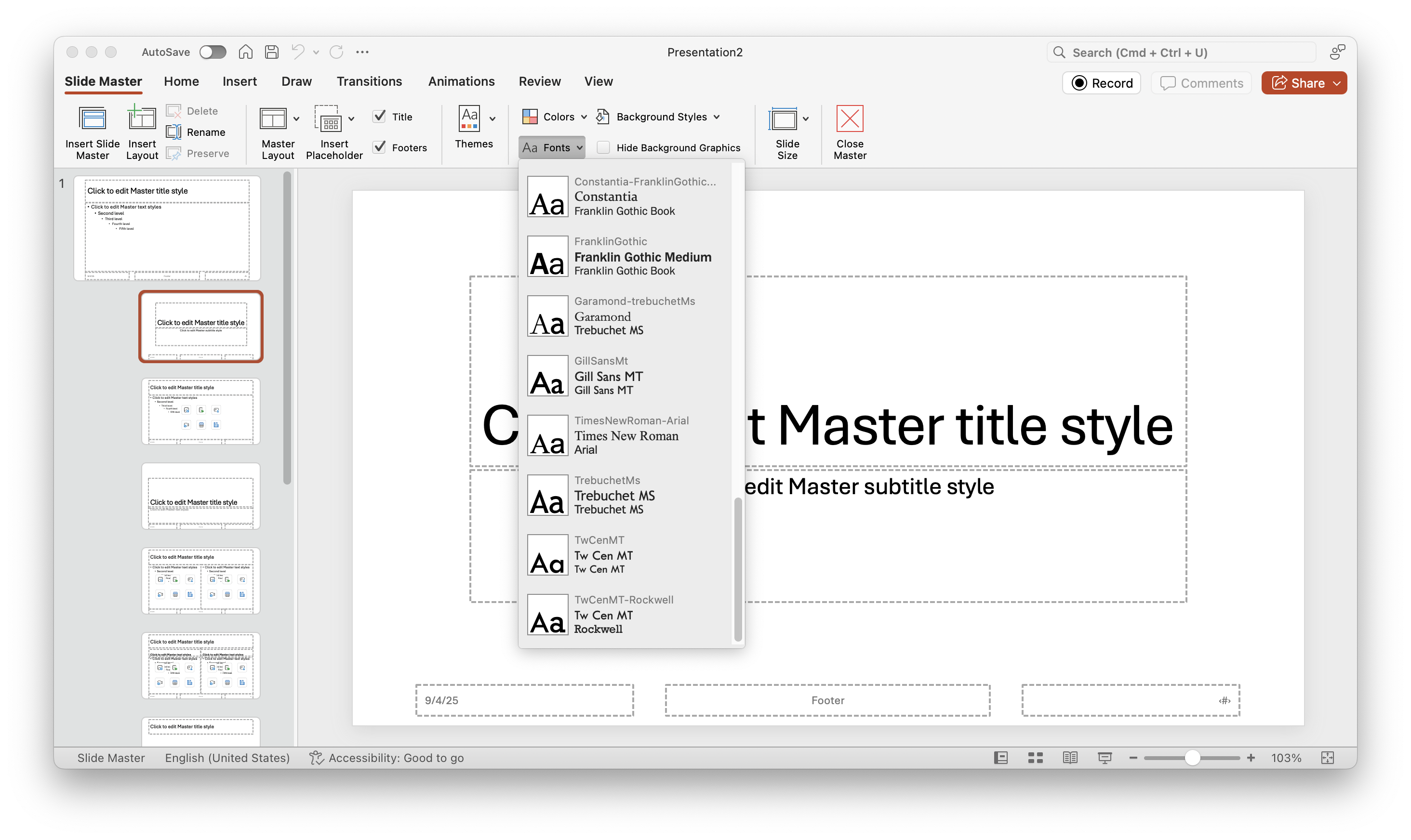1411x840 pixels.
Task: Click the Insert Layout icon
Action: click(142, 119)
